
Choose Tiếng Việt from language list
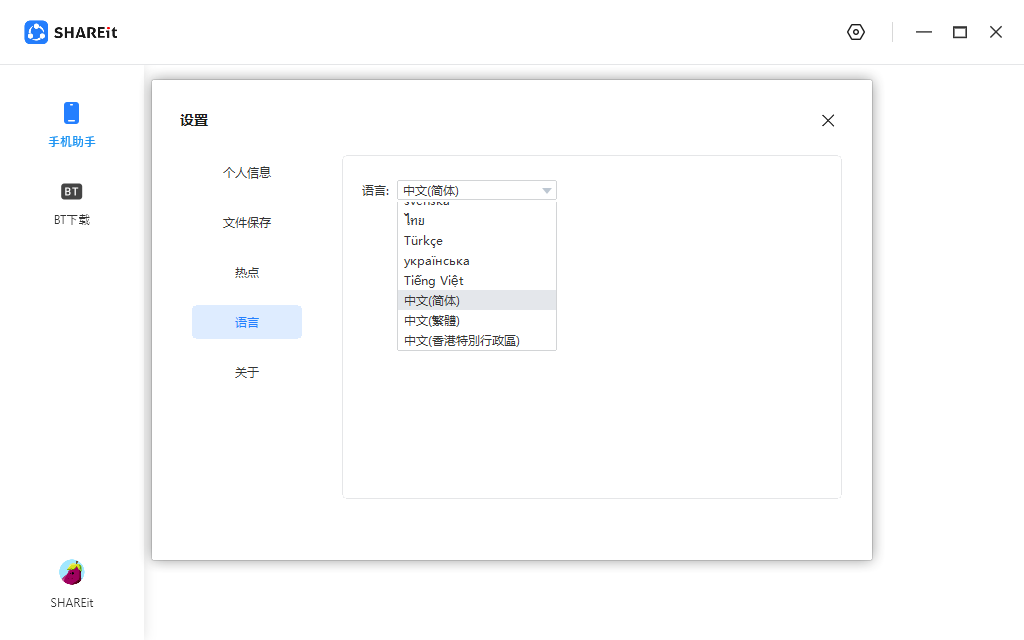point(477,281)
